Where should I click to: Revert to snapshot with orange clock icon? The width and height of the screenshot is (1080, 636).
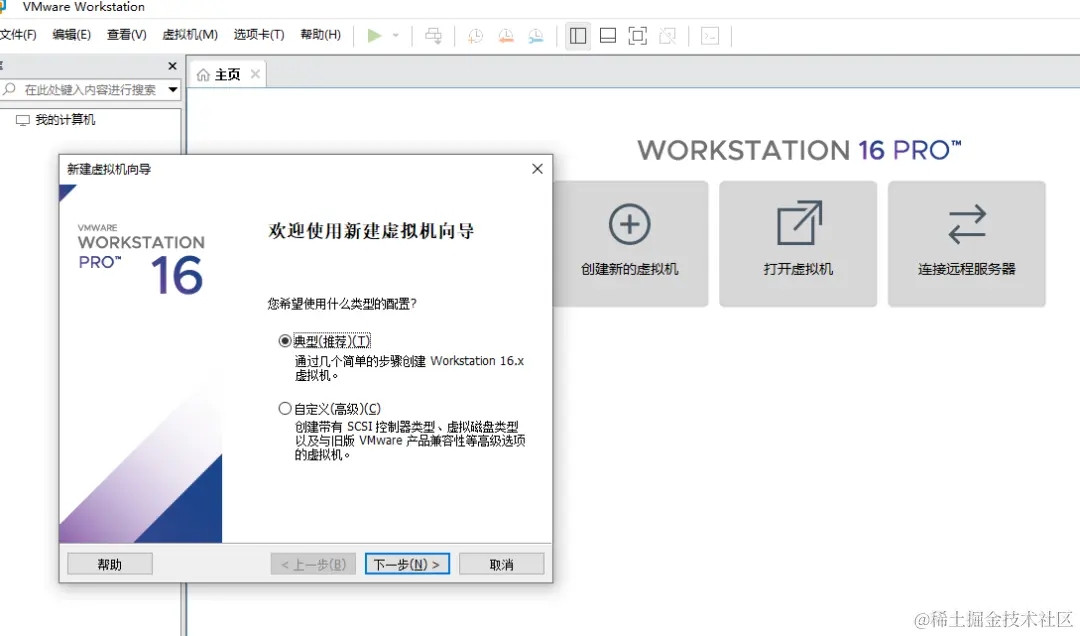505,35
